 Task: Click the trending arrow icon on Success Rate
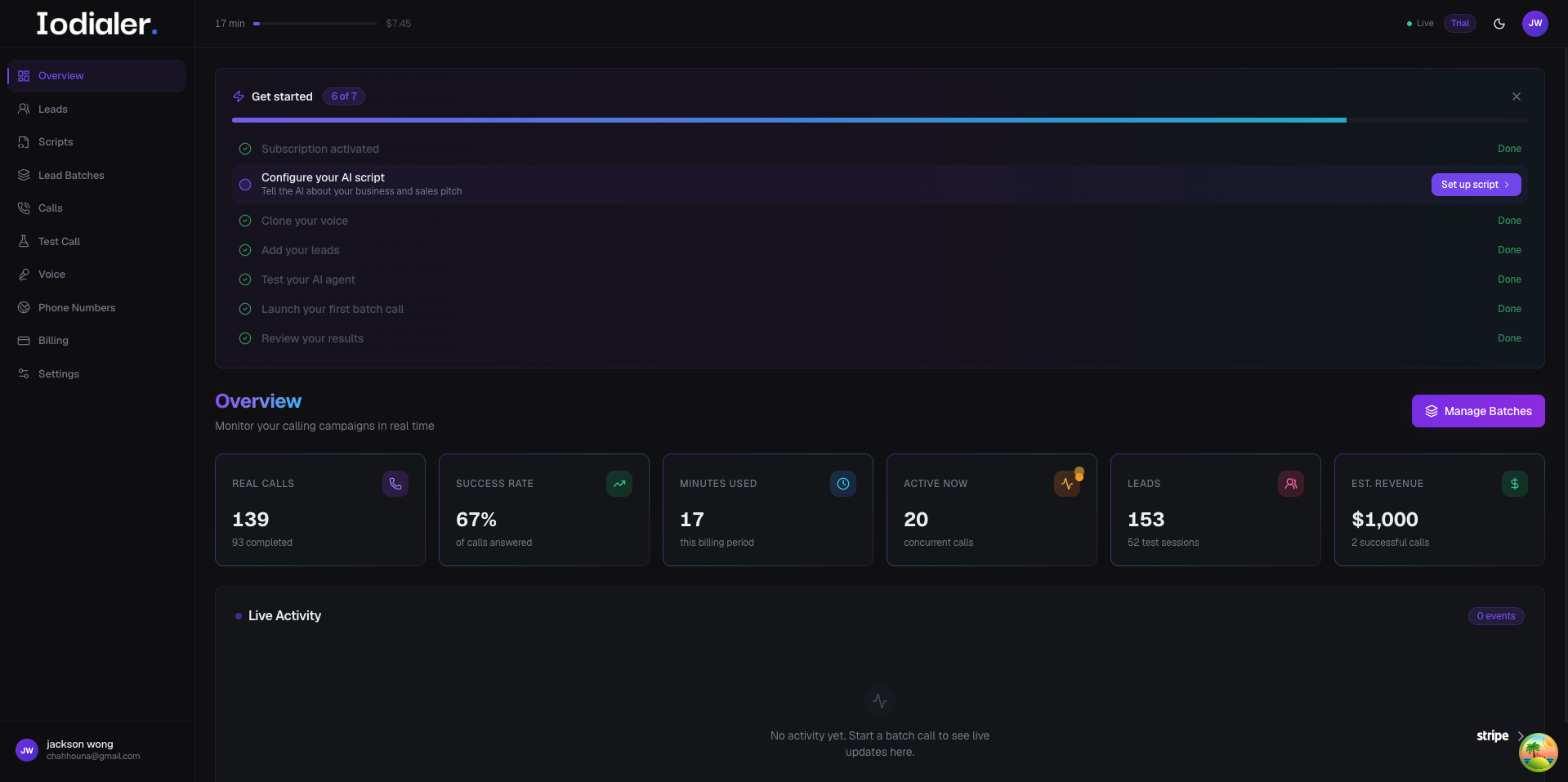619,484
